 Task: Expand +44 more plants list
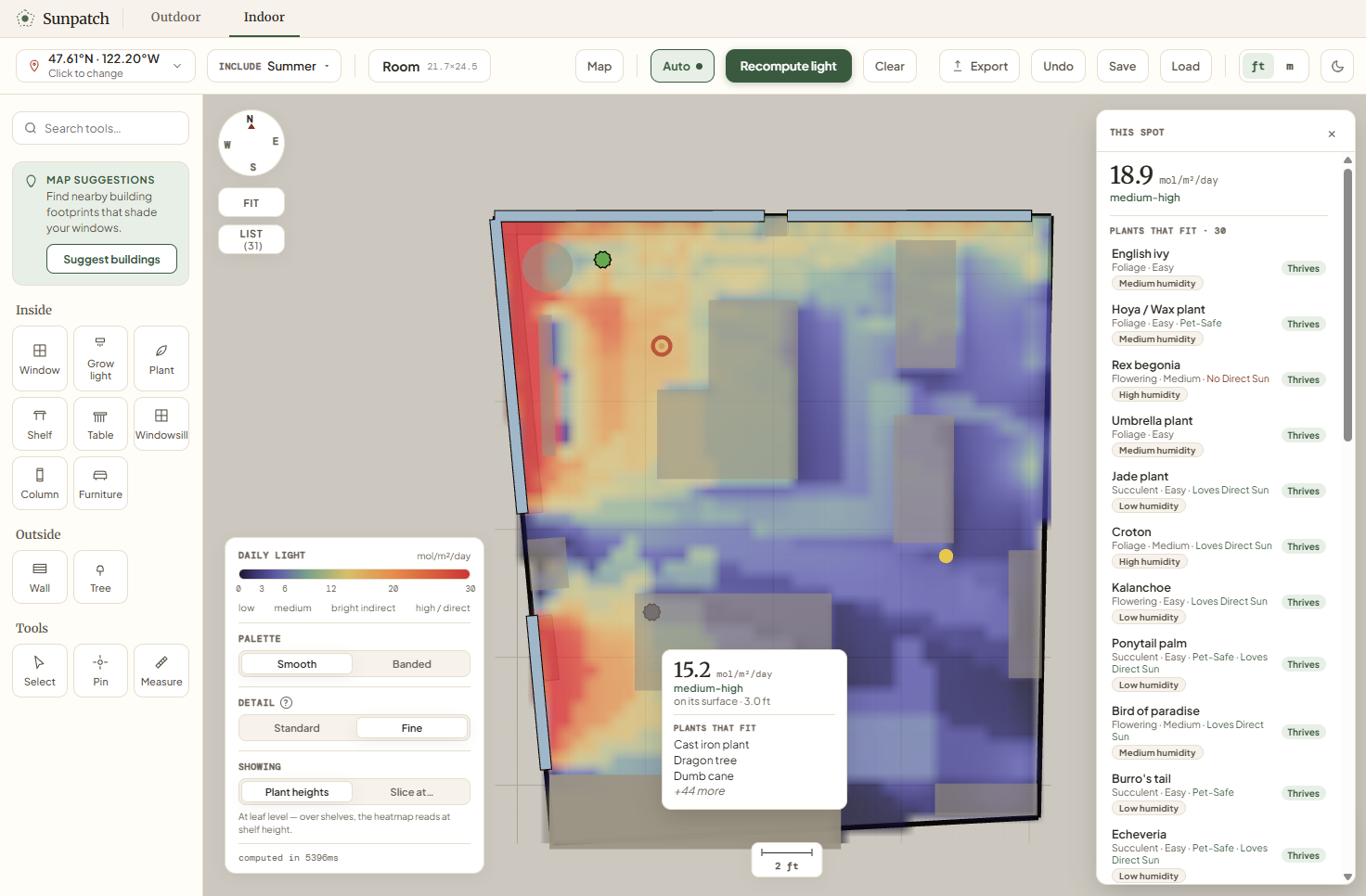point(700,791)
